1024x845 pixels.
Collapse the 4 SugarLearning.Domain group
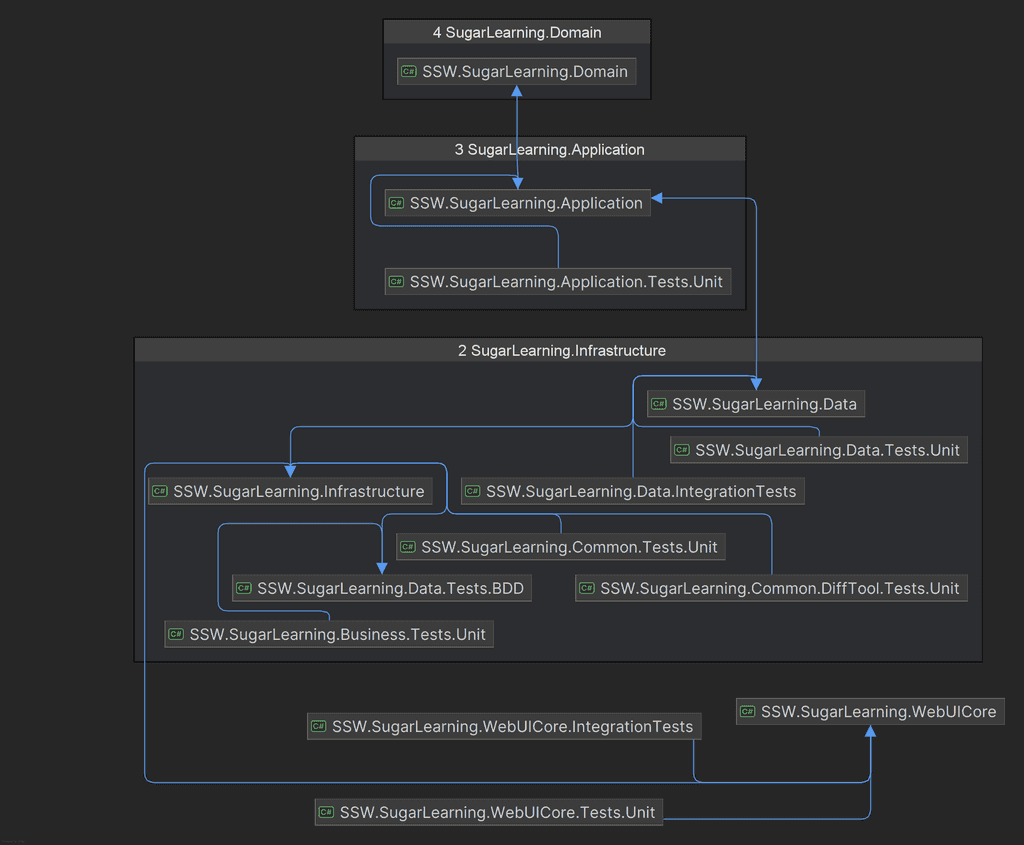tap(516, 32)
